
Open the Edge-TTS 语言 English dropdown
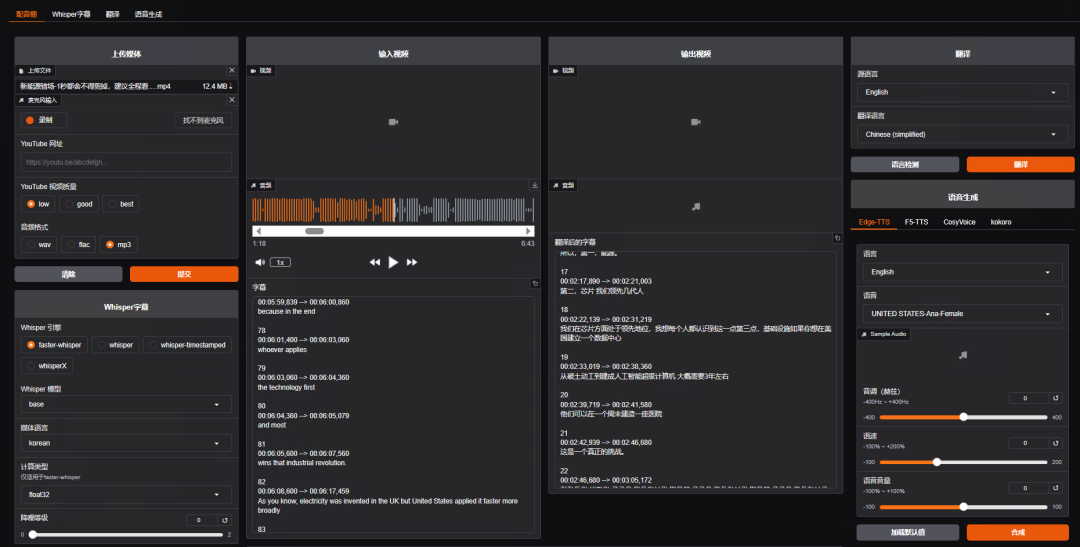click(x=962, y=272)
